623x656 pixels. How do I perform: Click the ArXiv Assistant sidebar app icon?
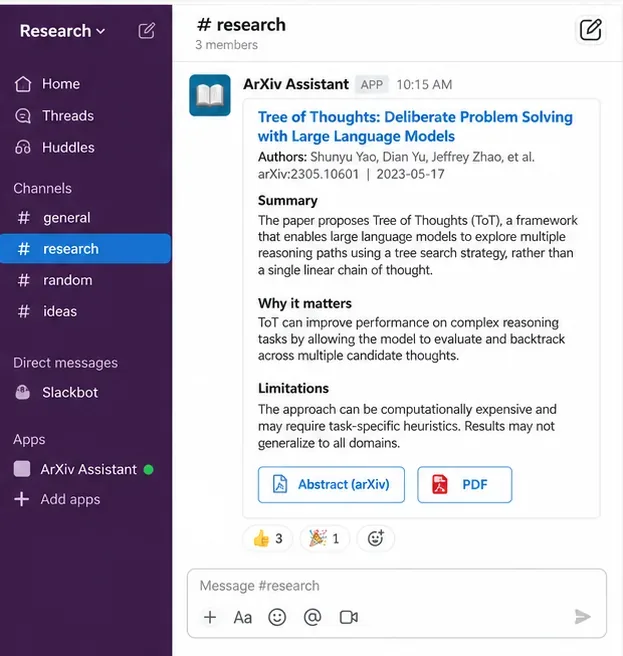click(x=22, y=469)
